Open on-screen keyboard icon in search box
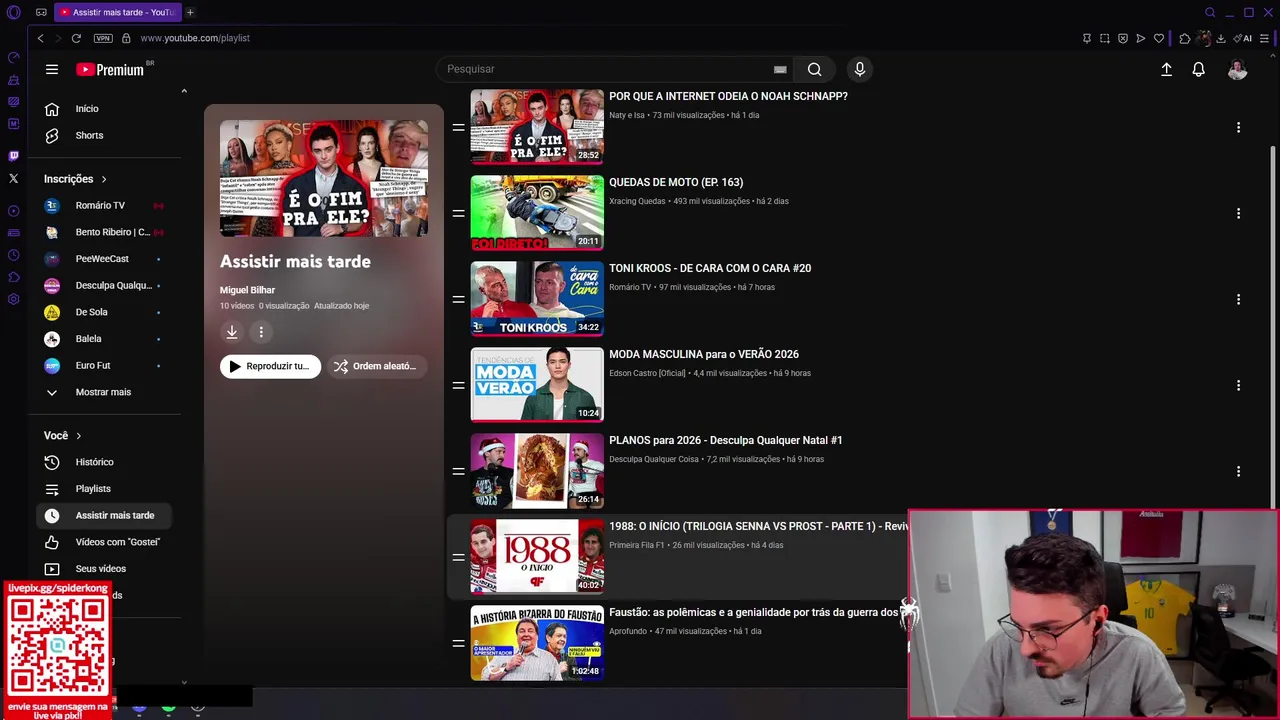The height and width of the screenshot is (720, 1280). [x=780, y=70]
